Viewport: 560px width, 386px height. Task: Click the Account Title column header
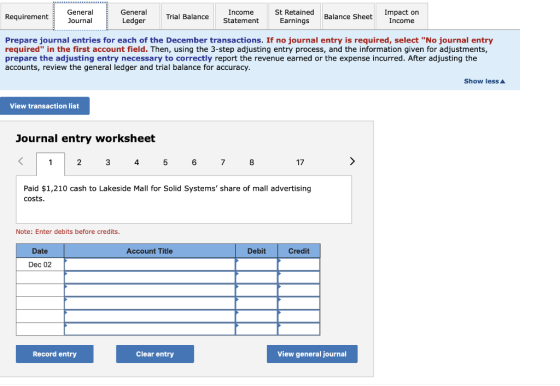[x=150, y=251]
